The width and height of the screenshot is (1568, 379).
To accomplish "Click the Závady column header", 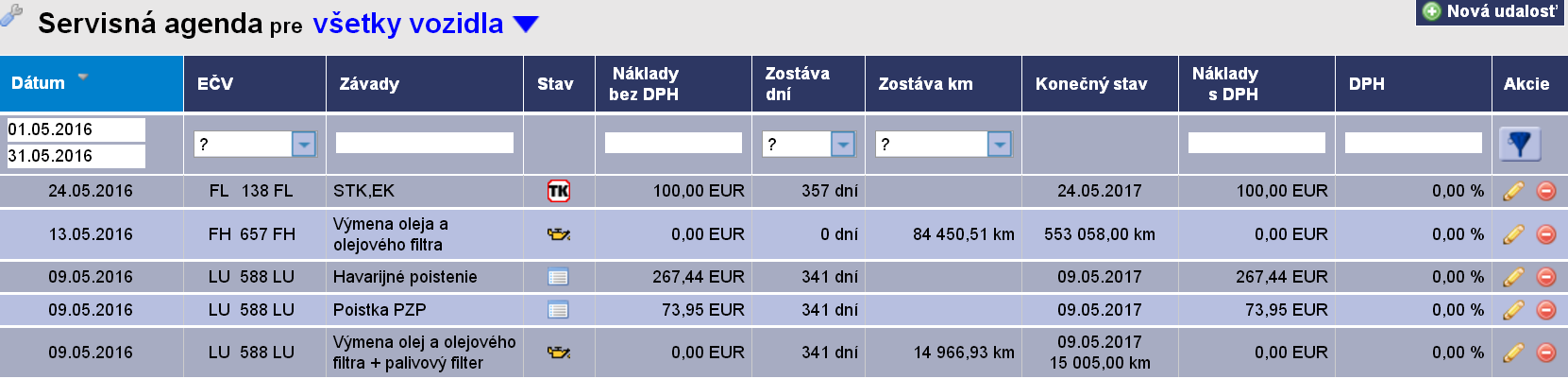I will (x=369, y=84).
